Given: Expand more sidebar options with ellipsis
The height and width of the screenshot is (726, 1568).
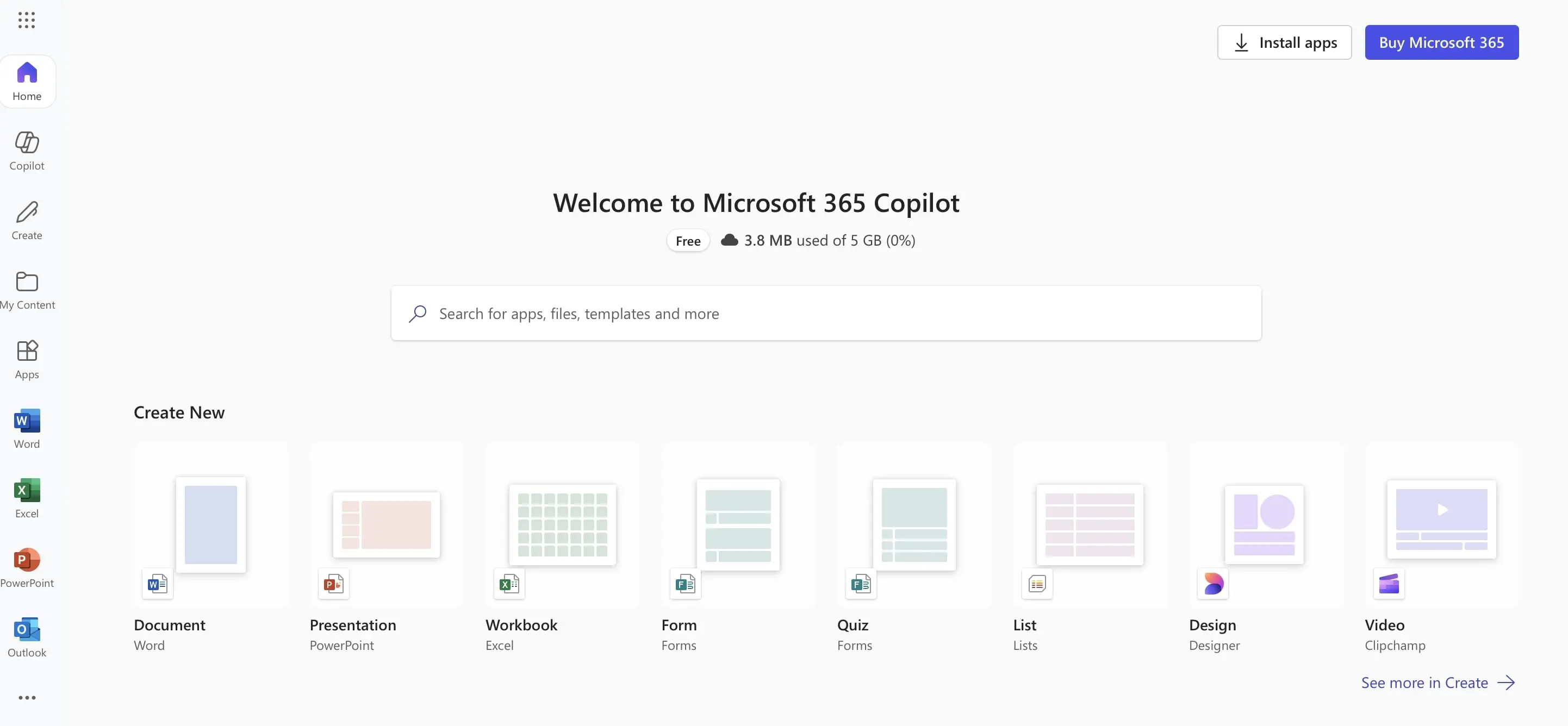Looking at the screenshot, I should pyautogui.click(x=27, y=697).
